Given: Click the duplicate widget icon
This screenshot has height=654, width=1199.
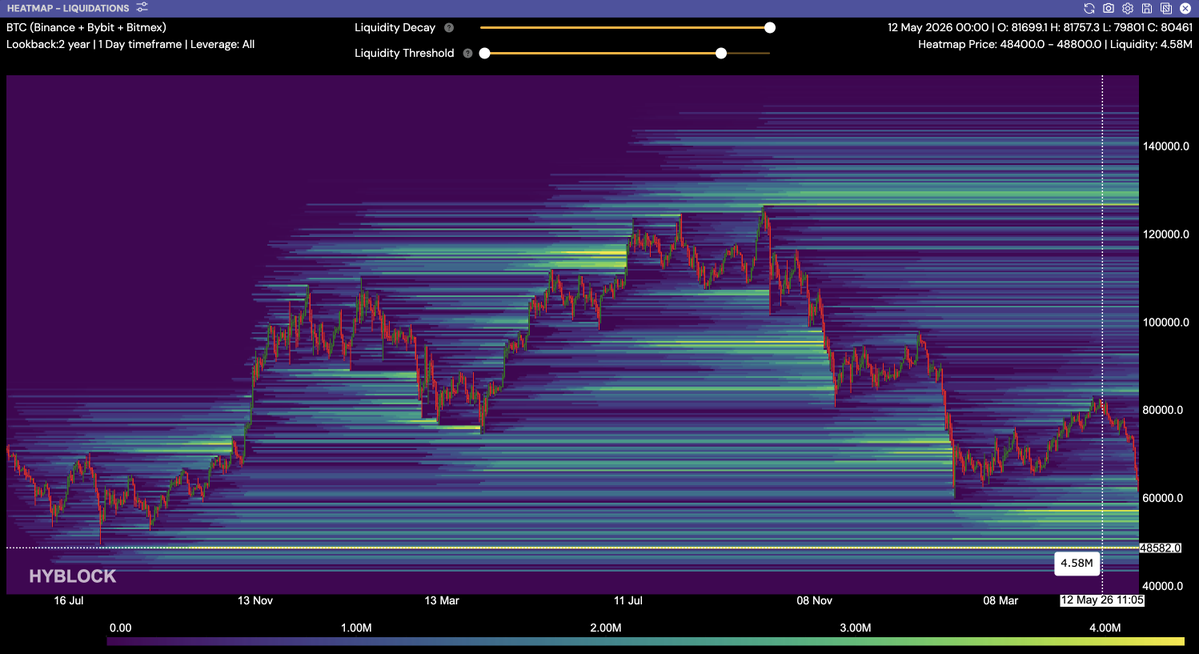Looking at the screenshot, I should pyautogui.click(x=1165, y=8).
